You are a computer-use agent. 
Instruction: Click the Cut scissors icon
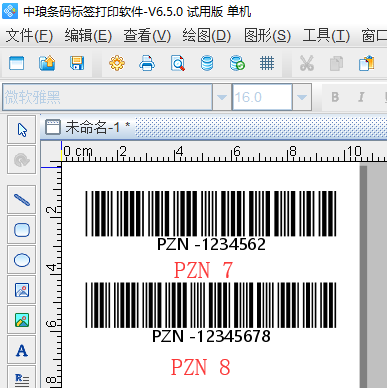click(307, 63)
